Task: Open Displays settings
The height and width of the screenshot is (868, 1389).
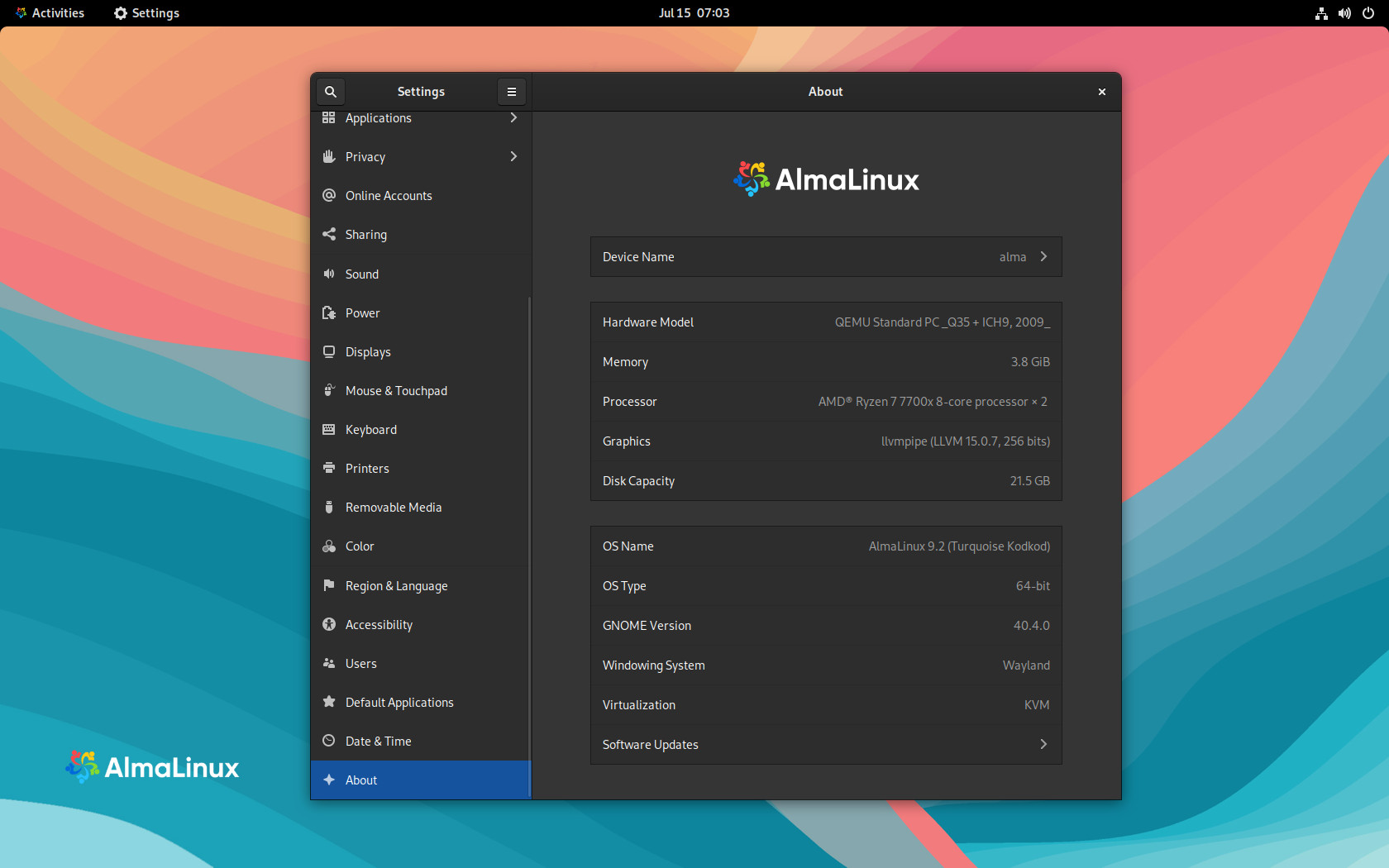Action: [x=421, y=352]
